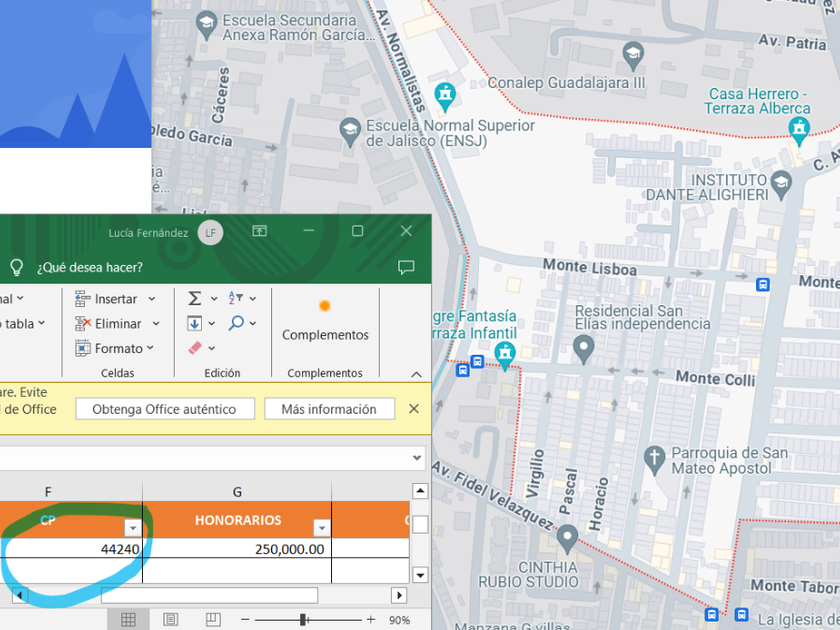Screen dimensions: 840x630
Task: Click the Clear eraser icon
Action: [x=195, y=348]
